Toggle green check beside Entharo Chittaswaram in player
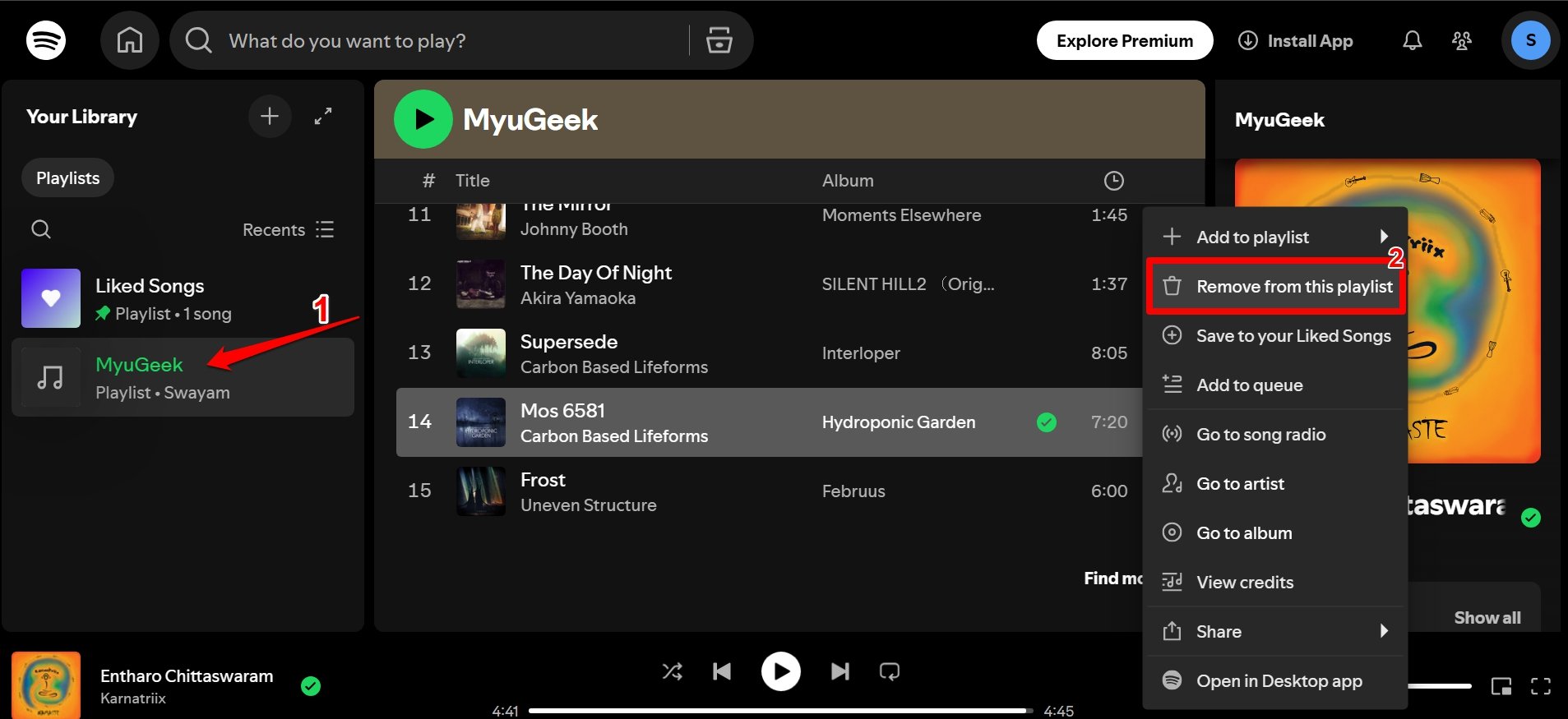This screenshot has height=719, width=1568. (x=311, y=686)
